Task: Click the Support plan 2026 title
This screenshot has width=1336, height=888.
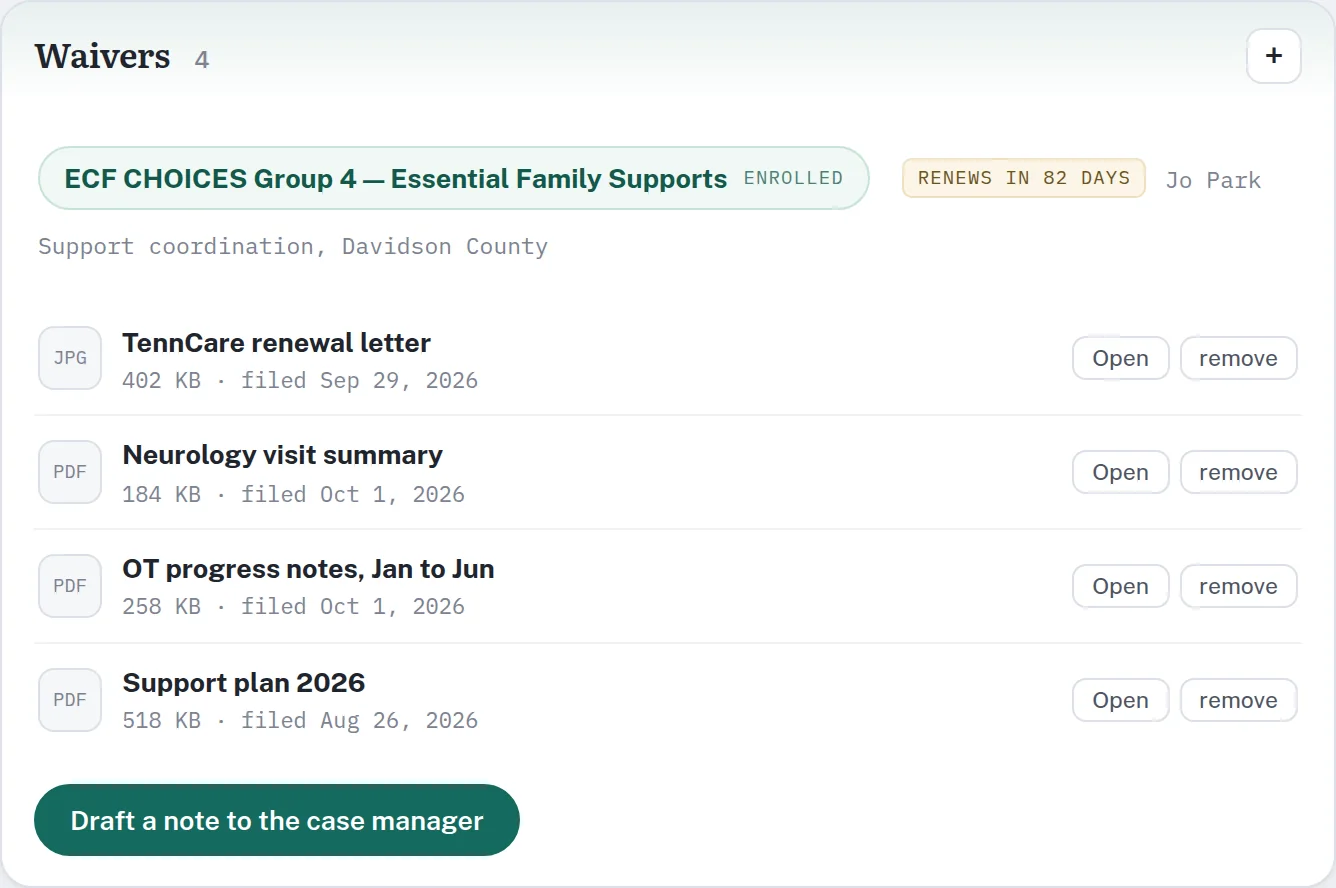Action: (244, 683)
